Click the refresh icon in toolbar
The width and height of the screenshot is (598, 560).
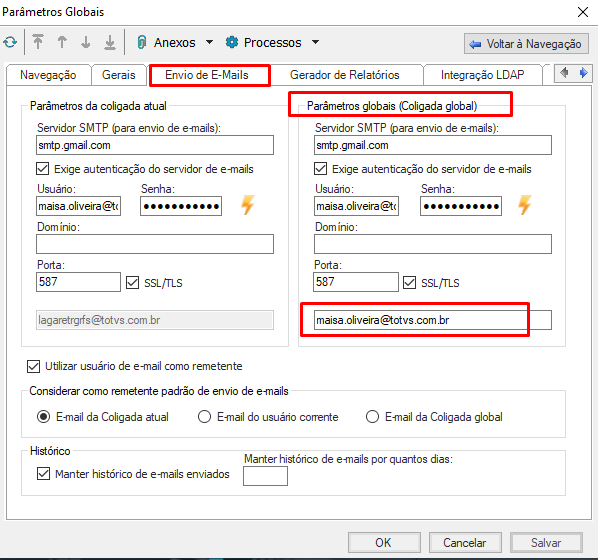(x=10, y=42)
